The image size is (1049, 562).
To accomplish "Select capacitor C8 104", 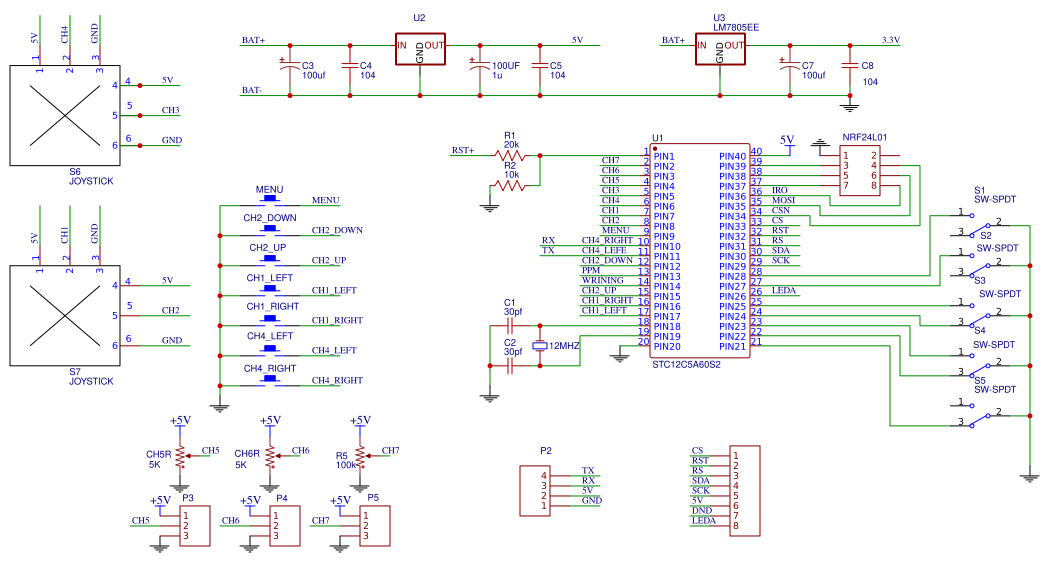I will (850, 66).
